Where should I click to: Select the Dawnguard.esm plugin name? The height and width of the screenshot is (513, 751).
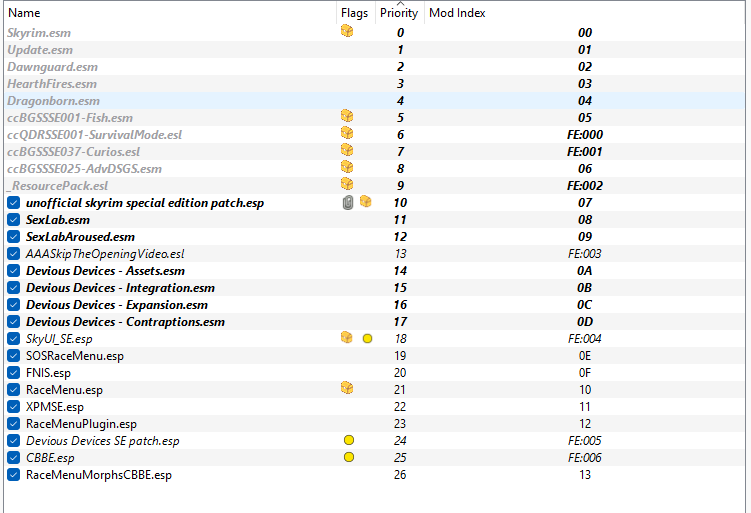click(x=52, y=67)
